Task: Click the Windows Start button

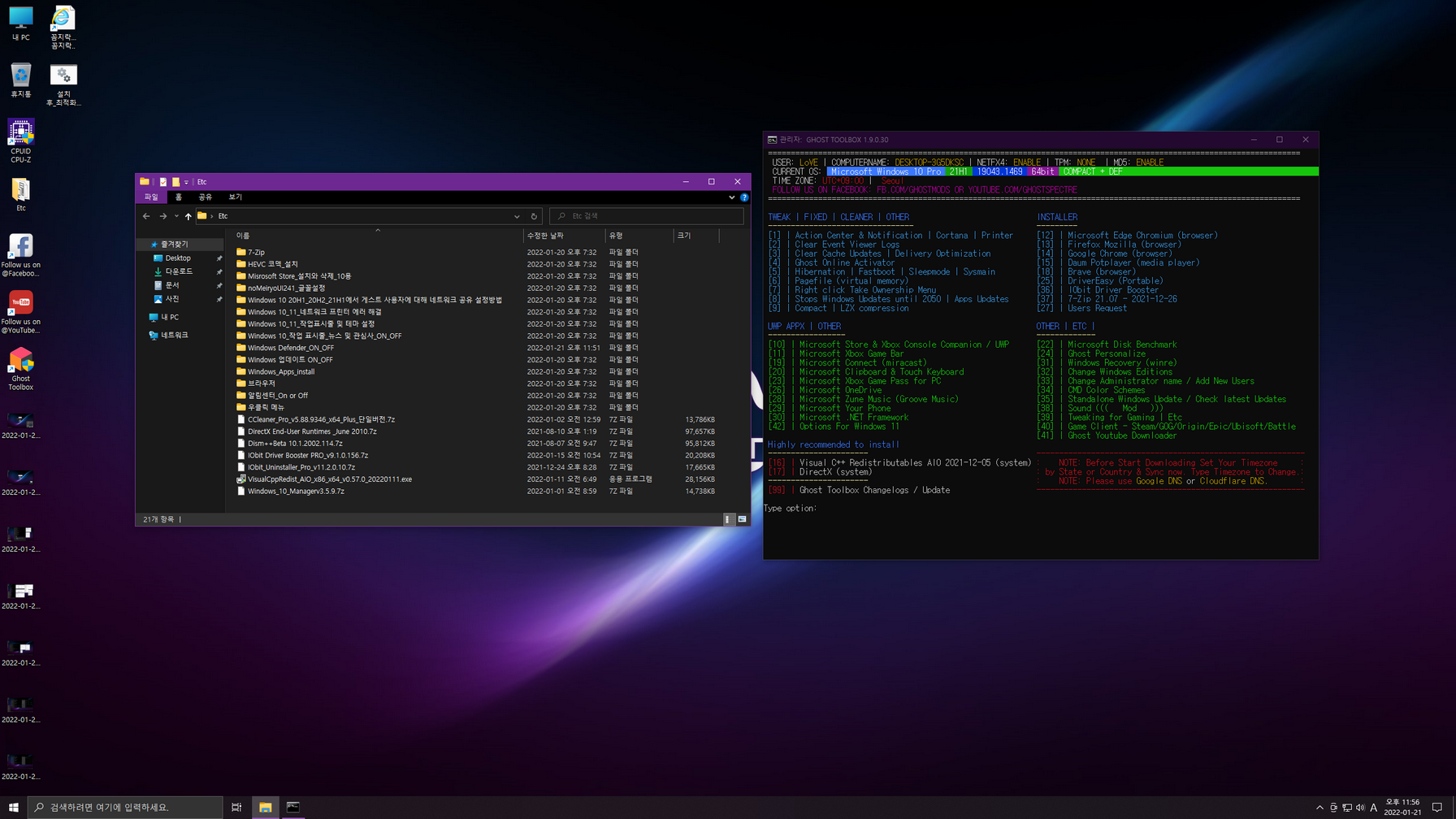Action: pyautogui.click(x=13, y=807)
